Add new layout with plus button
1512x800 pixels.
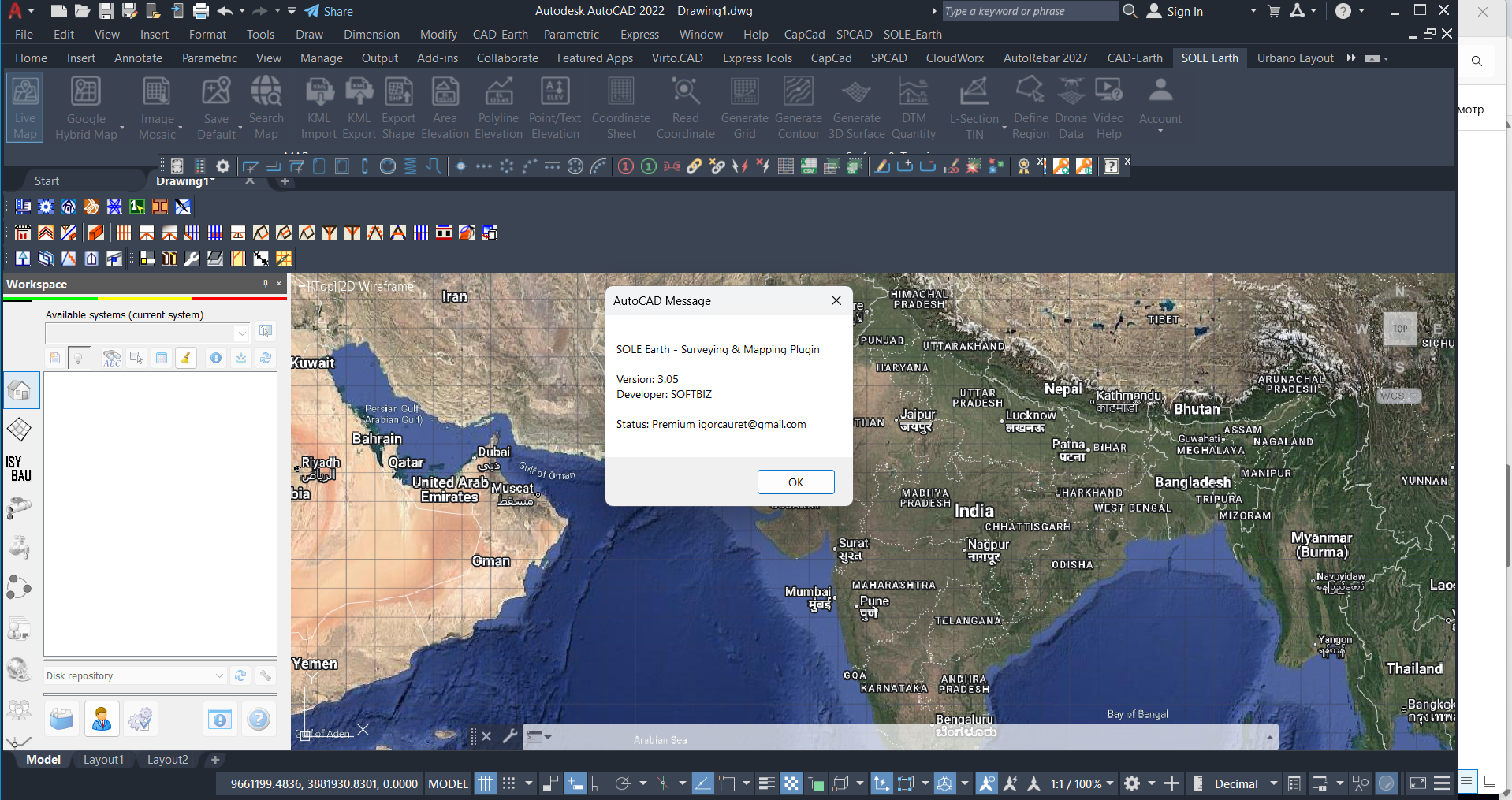(214, 759)
